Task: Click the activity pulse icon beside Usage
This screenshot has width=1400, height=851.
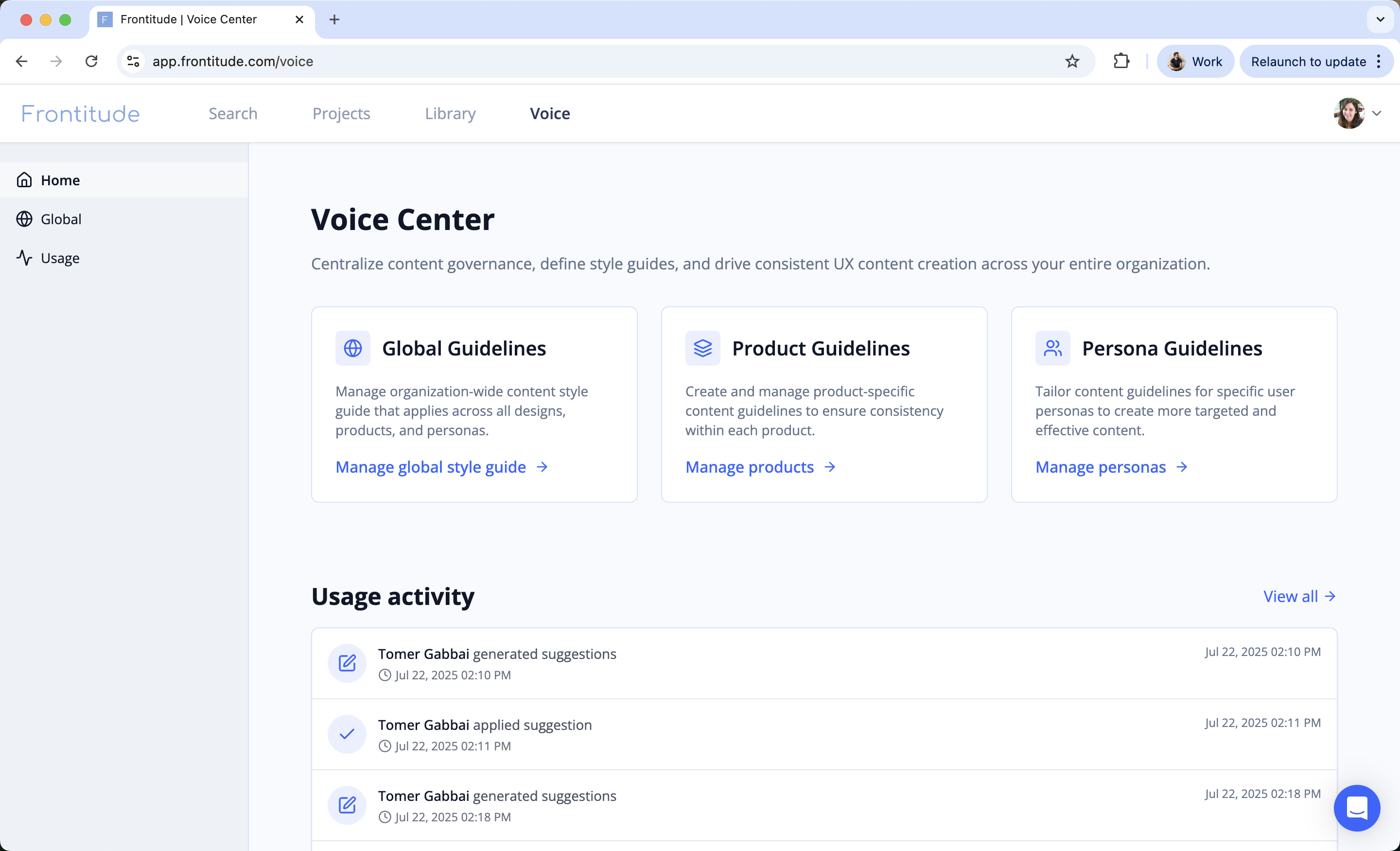Action: pyautogui.click(x=24, y=258)
